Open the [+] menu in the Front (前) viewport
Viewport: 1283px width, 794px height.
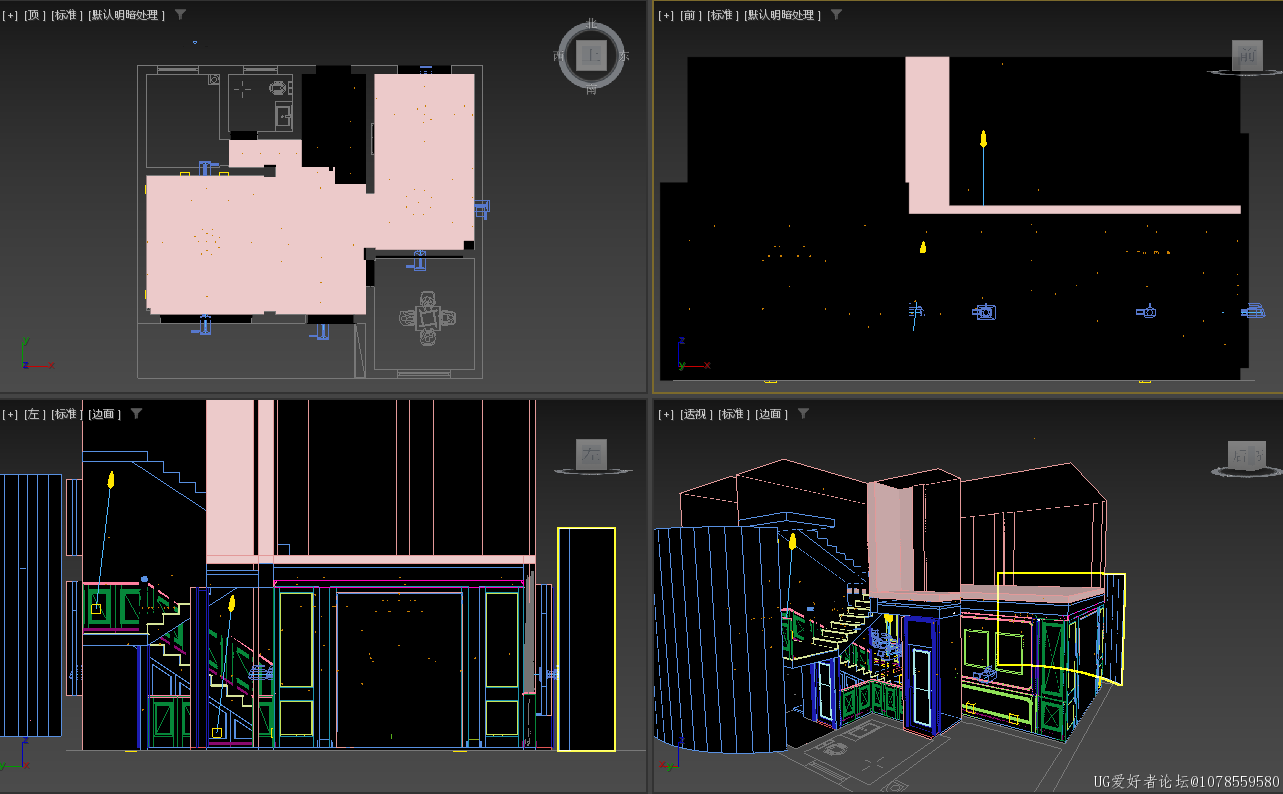coord(666,15)
